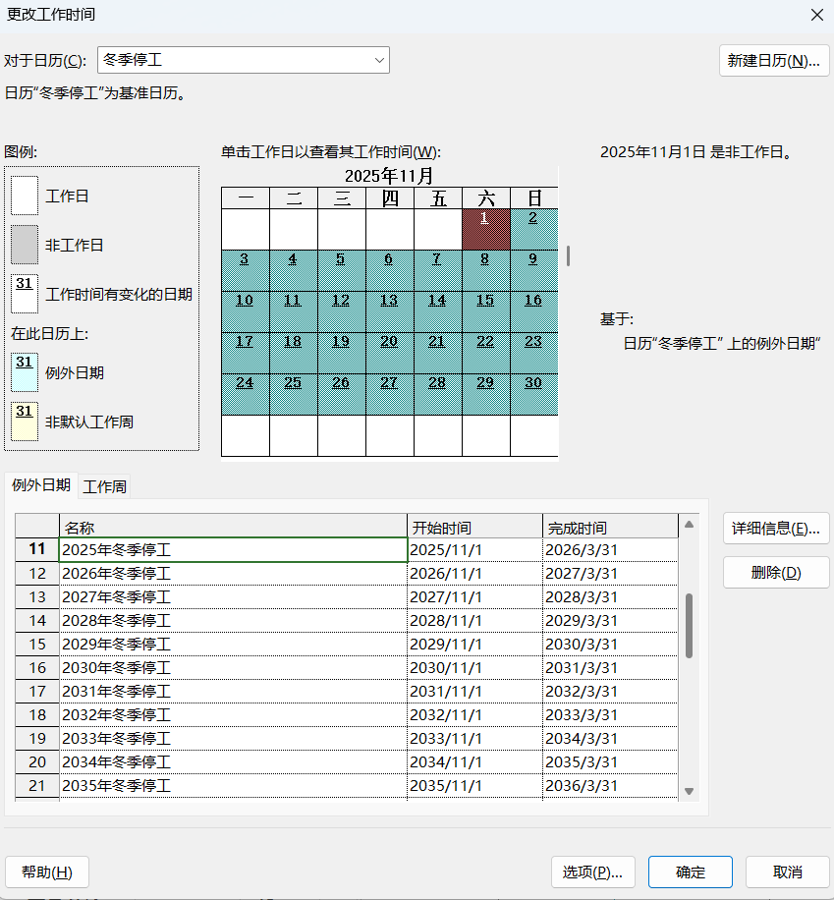Click the 完成时间 column header
The image size is (834, 900).
(610, 526)
